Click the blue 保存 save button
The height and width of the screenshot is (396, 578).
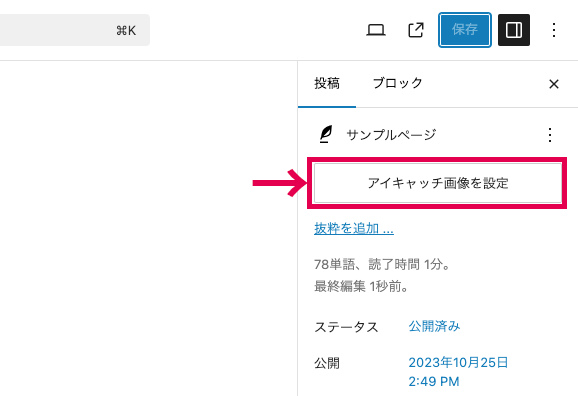pos(464,30)
